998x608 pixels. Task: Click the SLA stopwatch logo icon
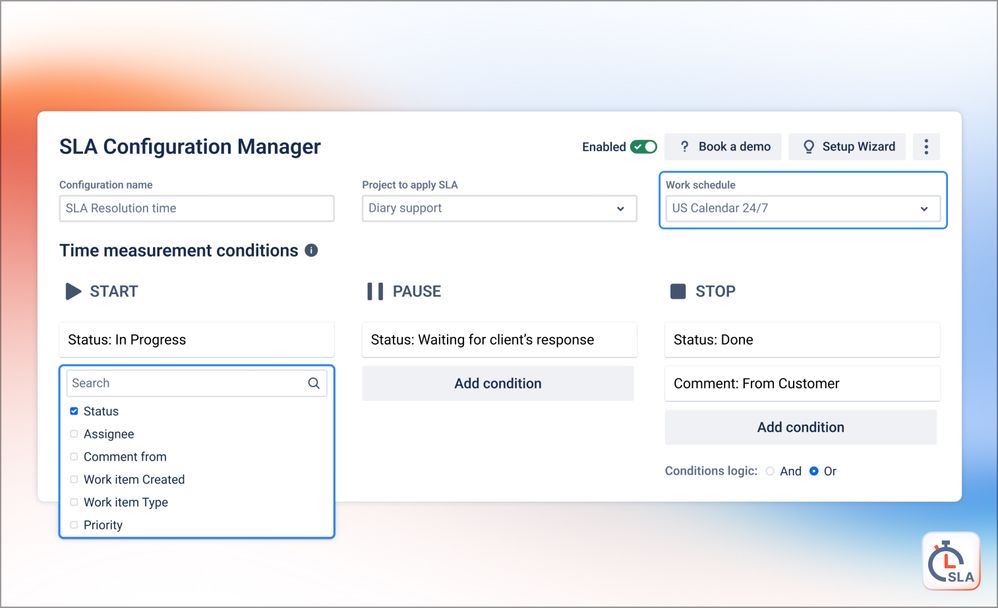[951, 561]
